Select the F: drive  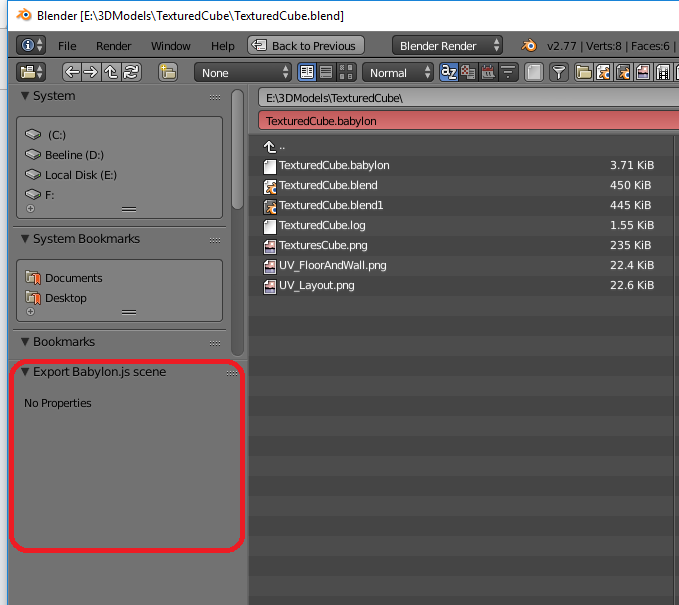click(x=120, y=195)
